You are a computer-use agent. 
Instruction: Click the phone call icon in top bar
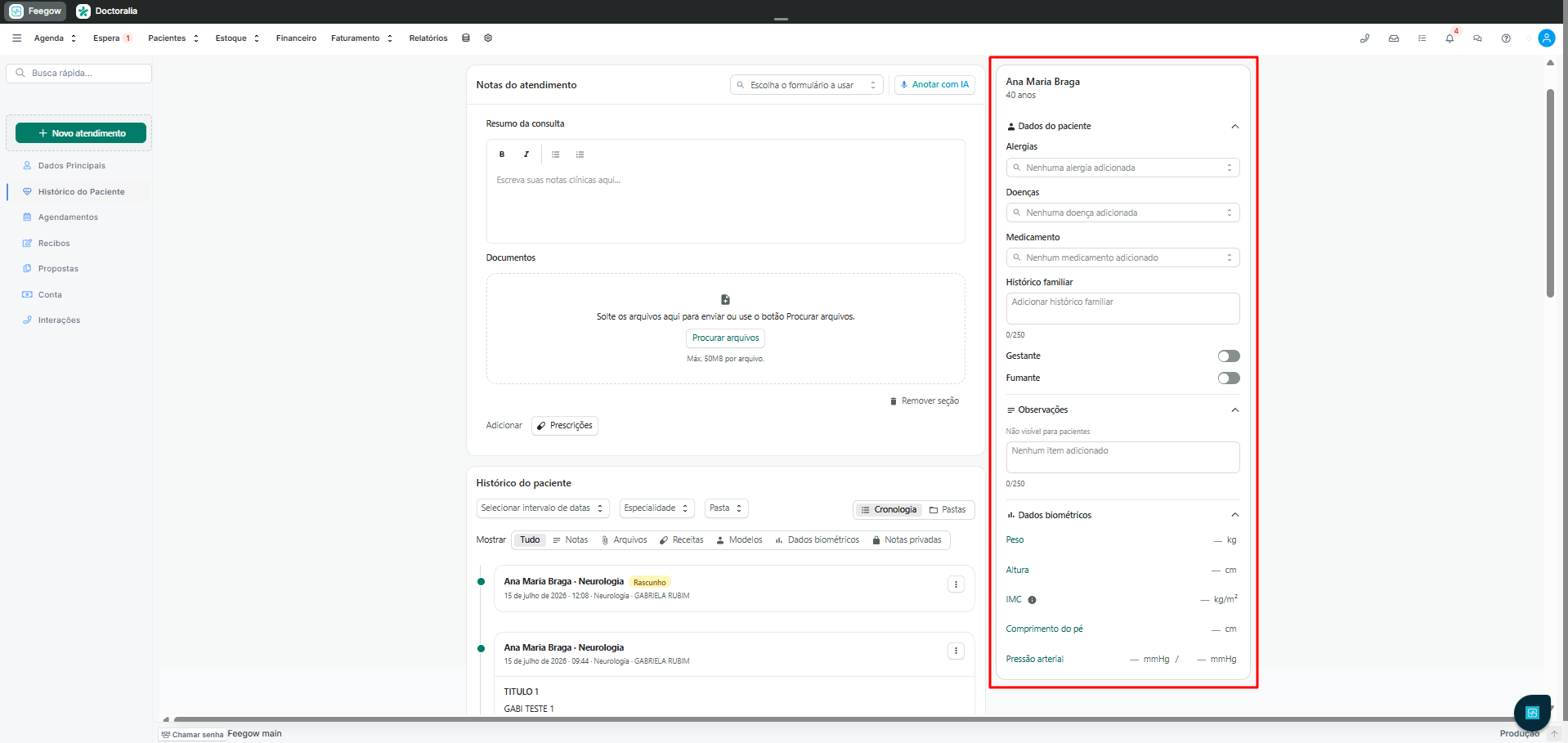[1364, 38]
